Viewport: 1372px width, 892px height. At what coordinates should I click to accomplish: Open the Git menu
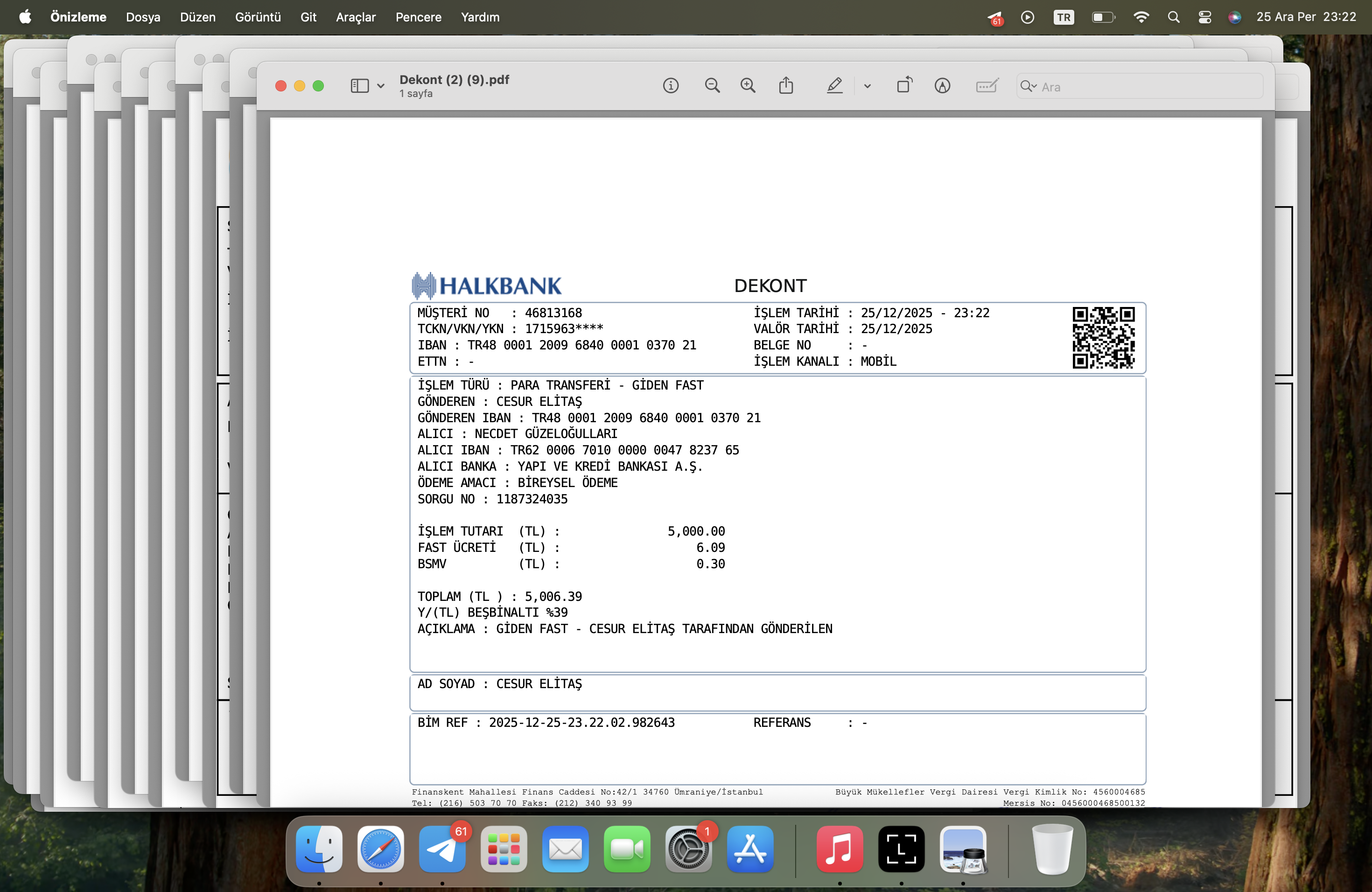pos(308,17)
